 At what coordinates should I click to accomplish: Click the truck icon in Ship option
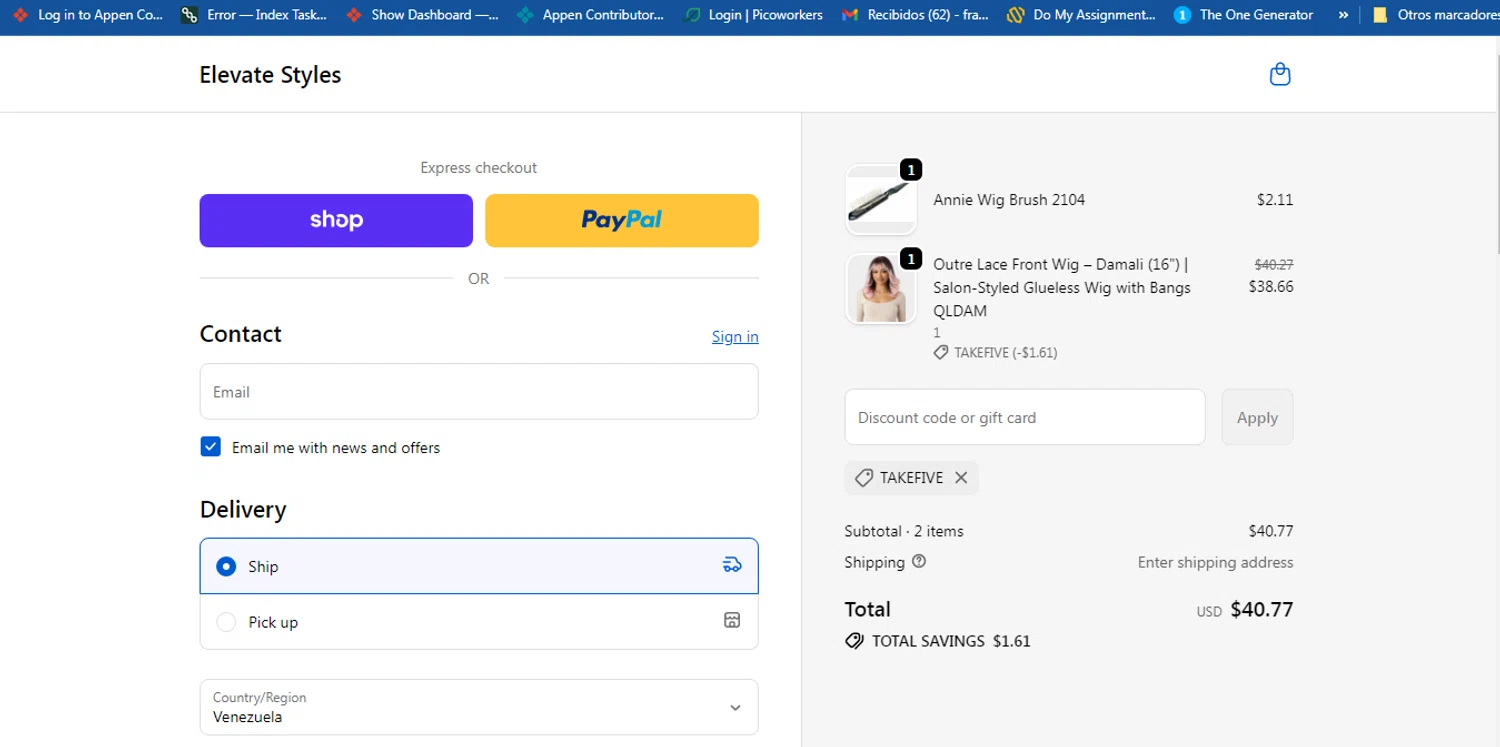click(x=732, y=565)
